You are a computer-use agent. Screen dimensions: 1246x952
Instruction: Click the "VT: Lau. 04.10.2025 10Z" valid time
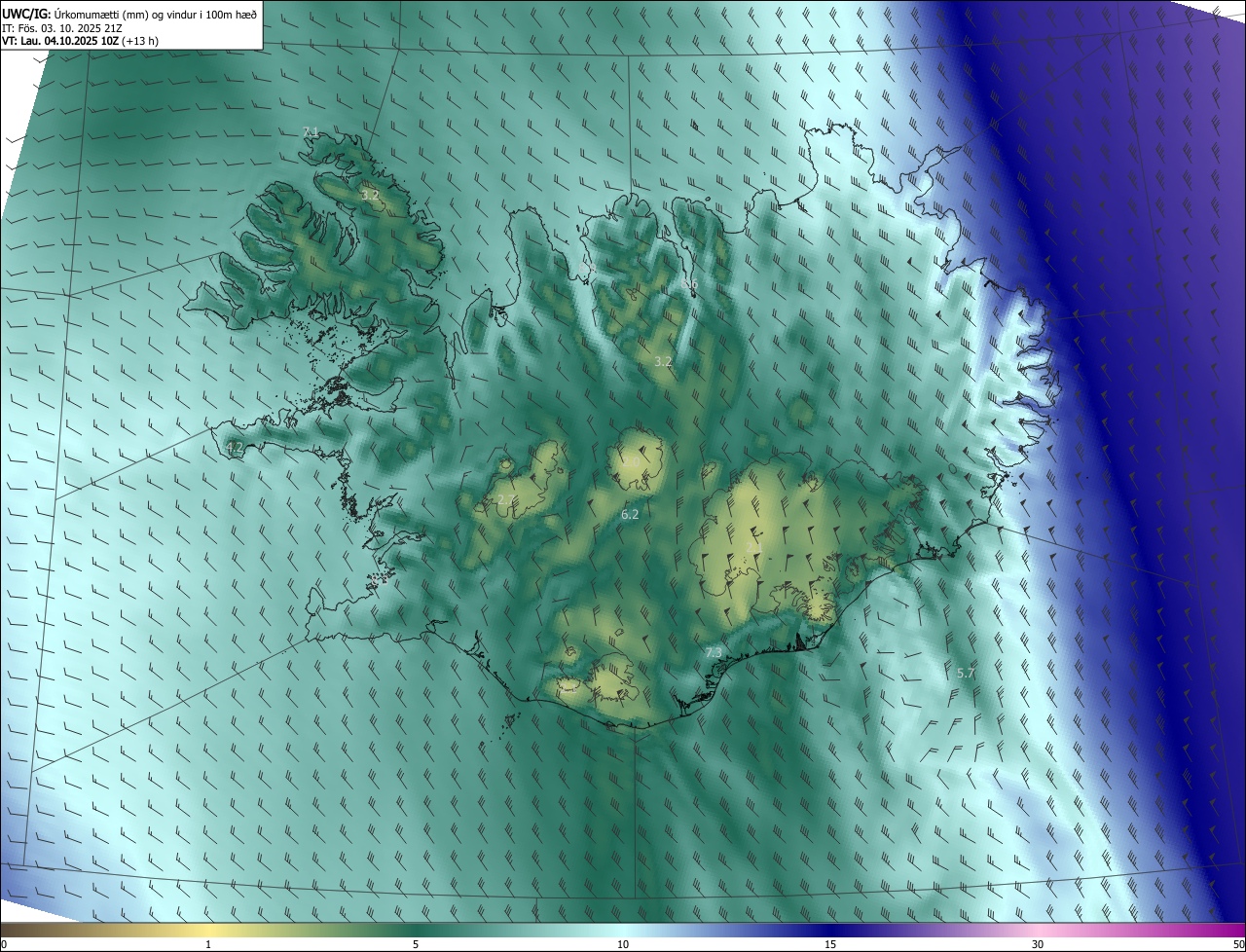click(59, 41)
